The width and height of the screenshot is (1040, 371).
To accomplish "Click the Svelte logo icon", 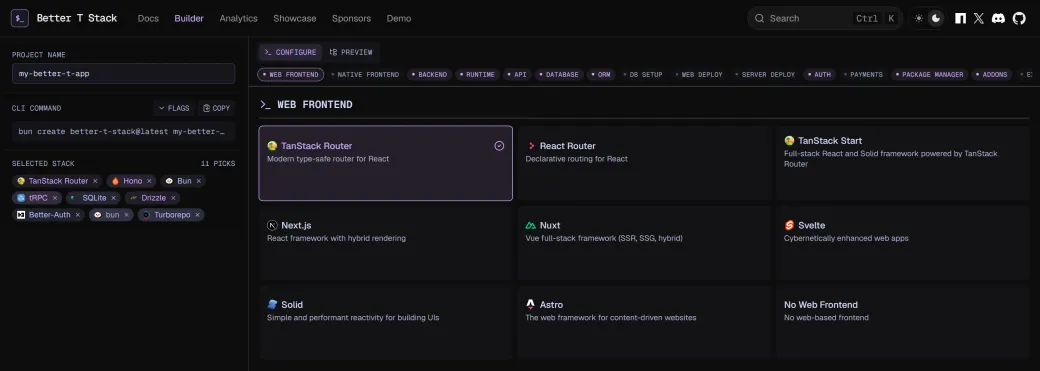I will pyautogui.click(x=789, y=226).
